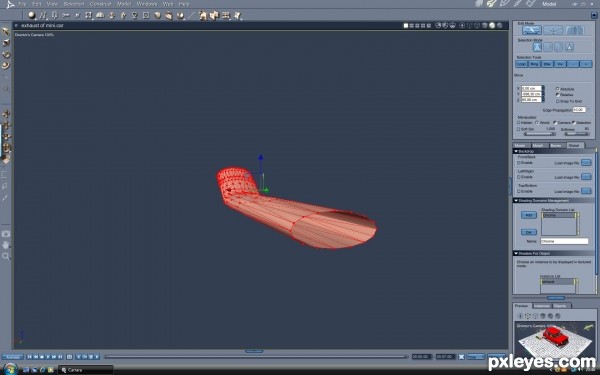The image size is (600, 375).
Task: Select the Absolute radio button
Action: 558,89
